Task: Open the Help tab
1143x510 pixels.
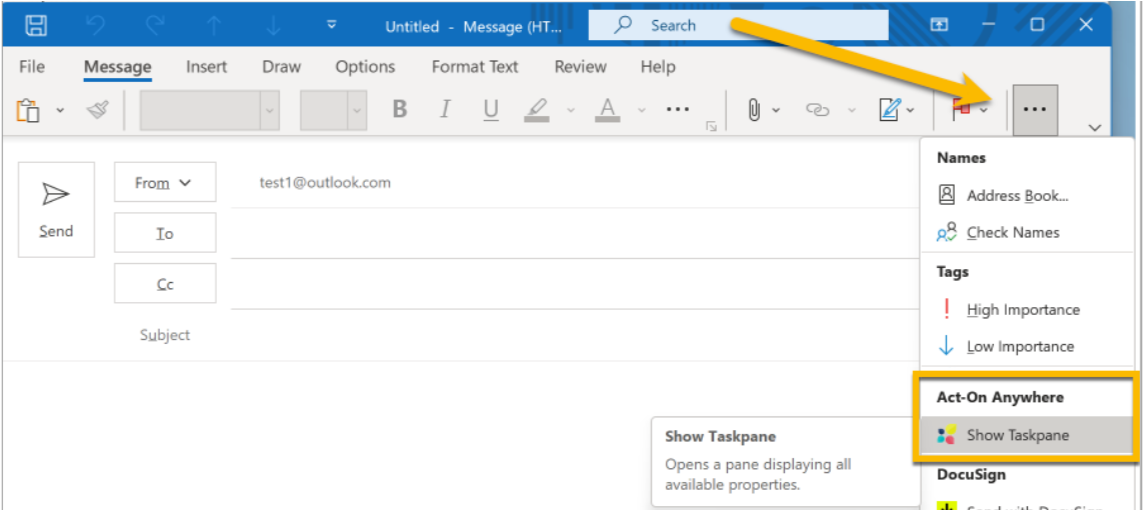Action: [658, 67]
